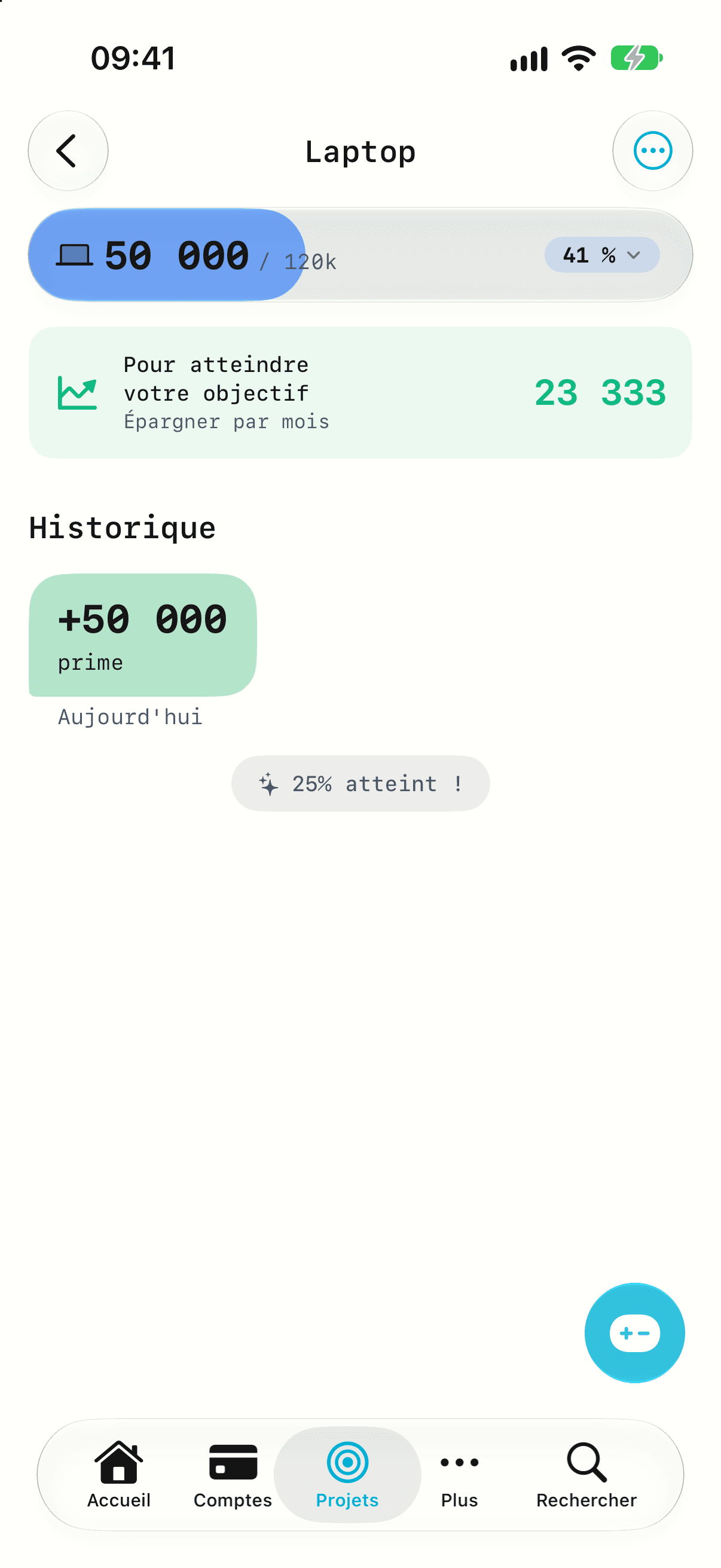
Task: Switch to the Projets tab
Action: (x=347, y=1474)
